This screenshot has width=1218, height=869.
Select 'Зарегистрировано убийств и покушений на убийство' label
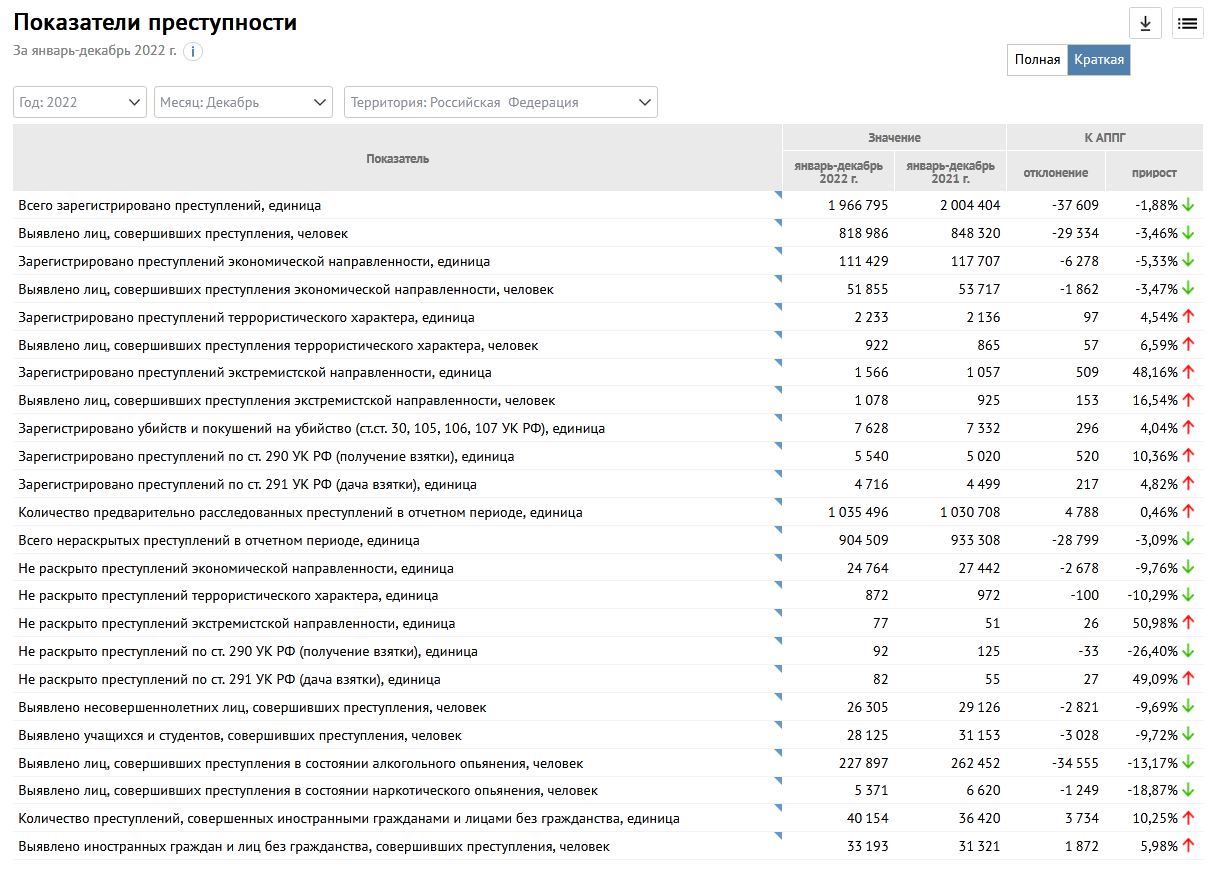311,428
